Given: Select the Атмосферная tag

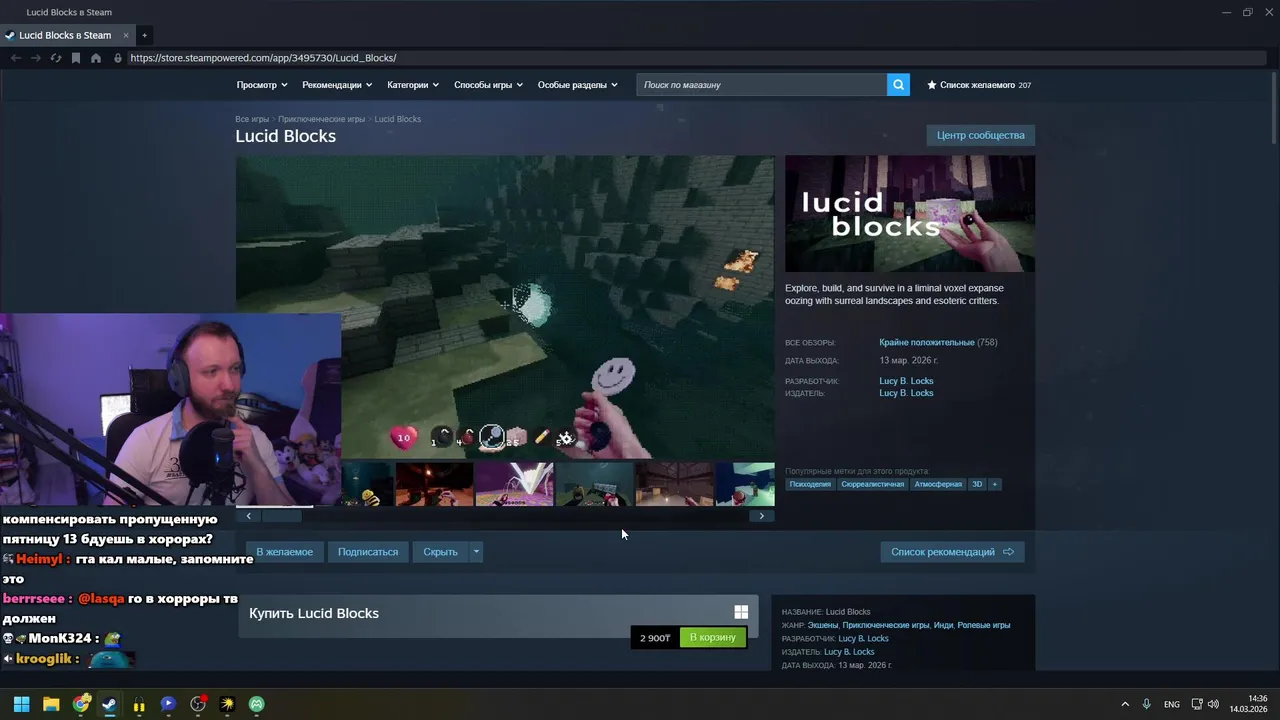Looking at the screenshot, I should click(938, 484).
